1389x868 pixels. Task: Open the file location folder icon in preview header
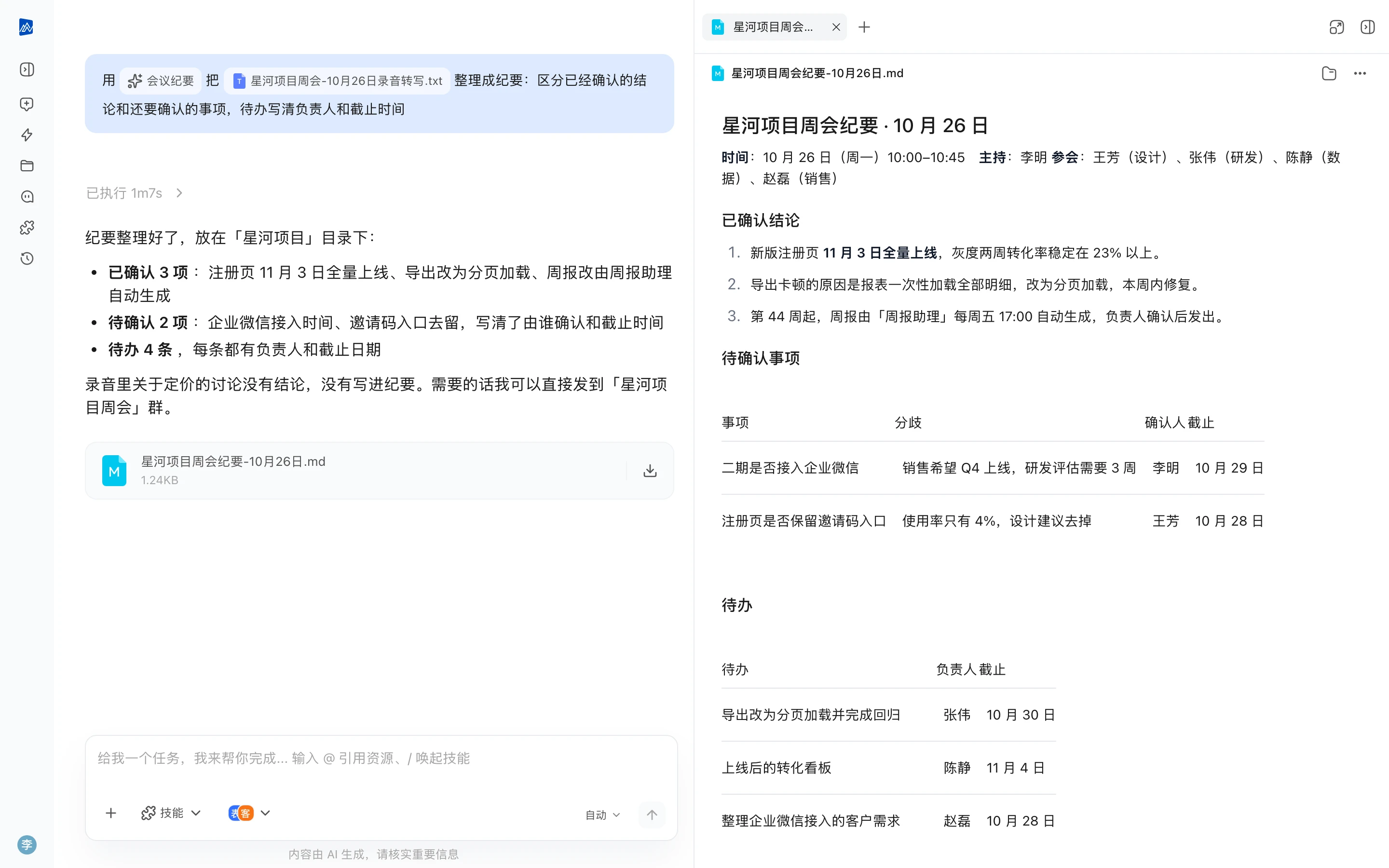[1329, 73]
